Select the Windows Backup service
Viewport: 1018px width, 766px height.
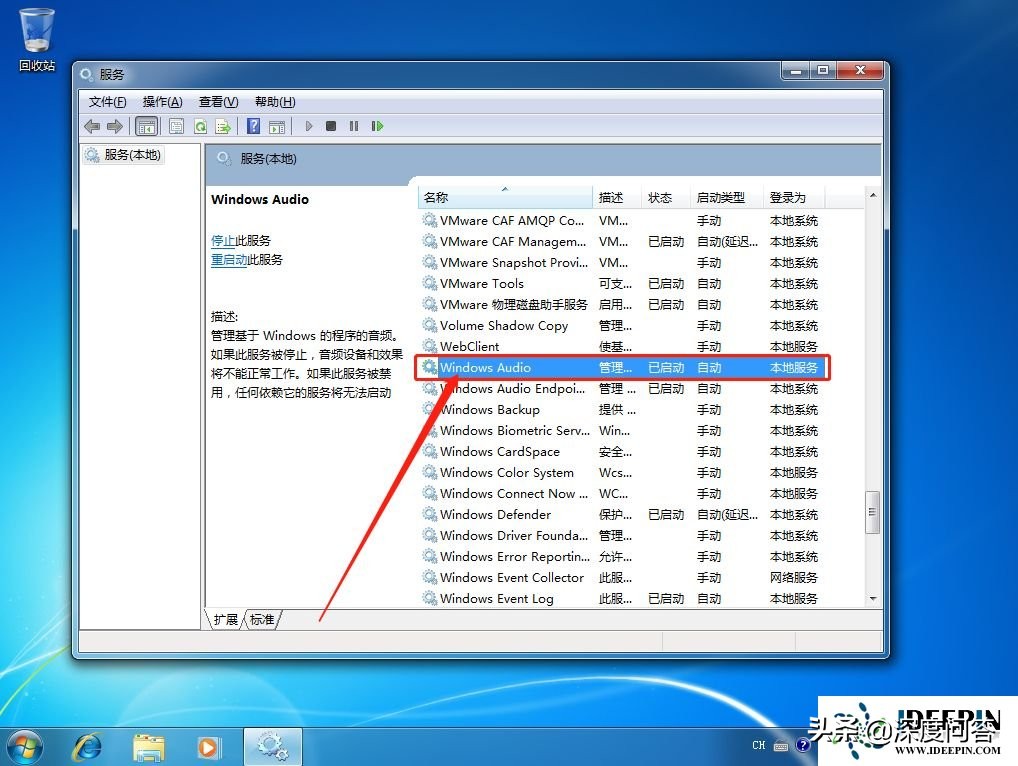(621, 410)
